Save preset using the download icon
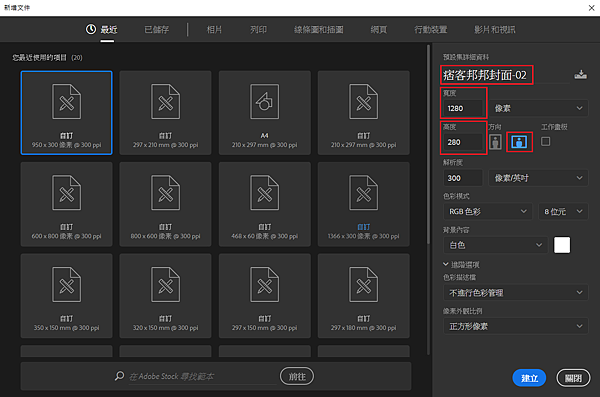600x397 pixels. (580, 74)
